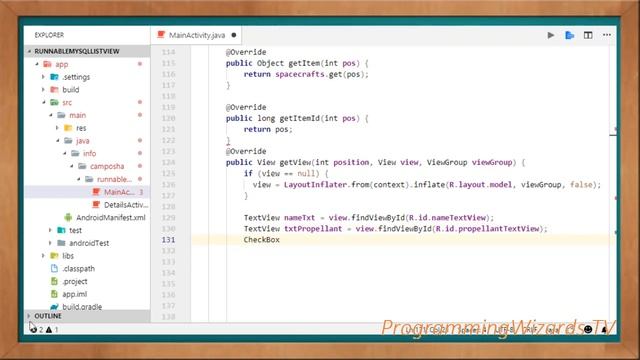Collapse the camposha folder arrow
The image size is (640, 360).
click(x=71, y=166)
